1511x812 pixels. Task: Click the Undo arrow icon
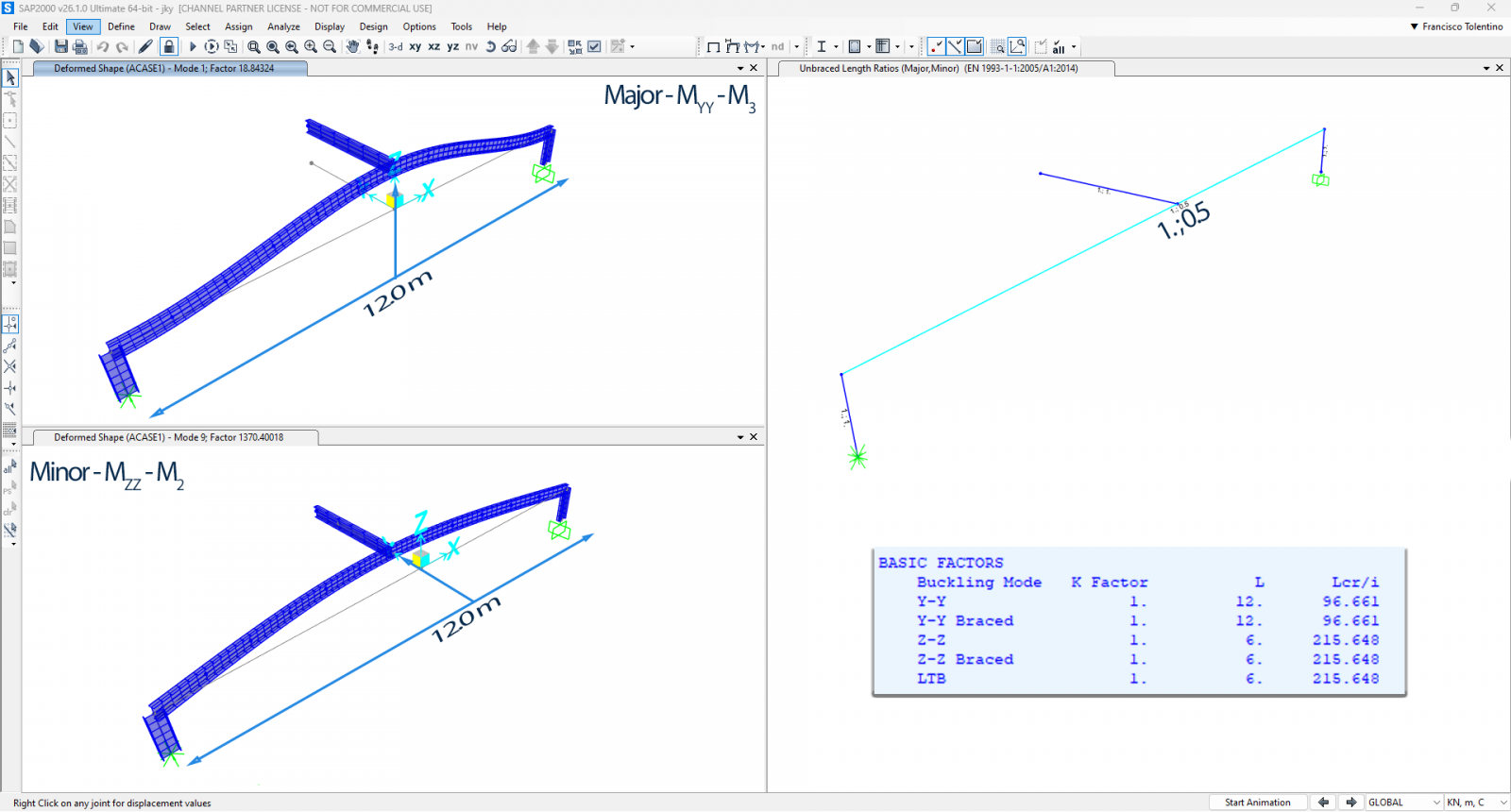pos(103,46)
